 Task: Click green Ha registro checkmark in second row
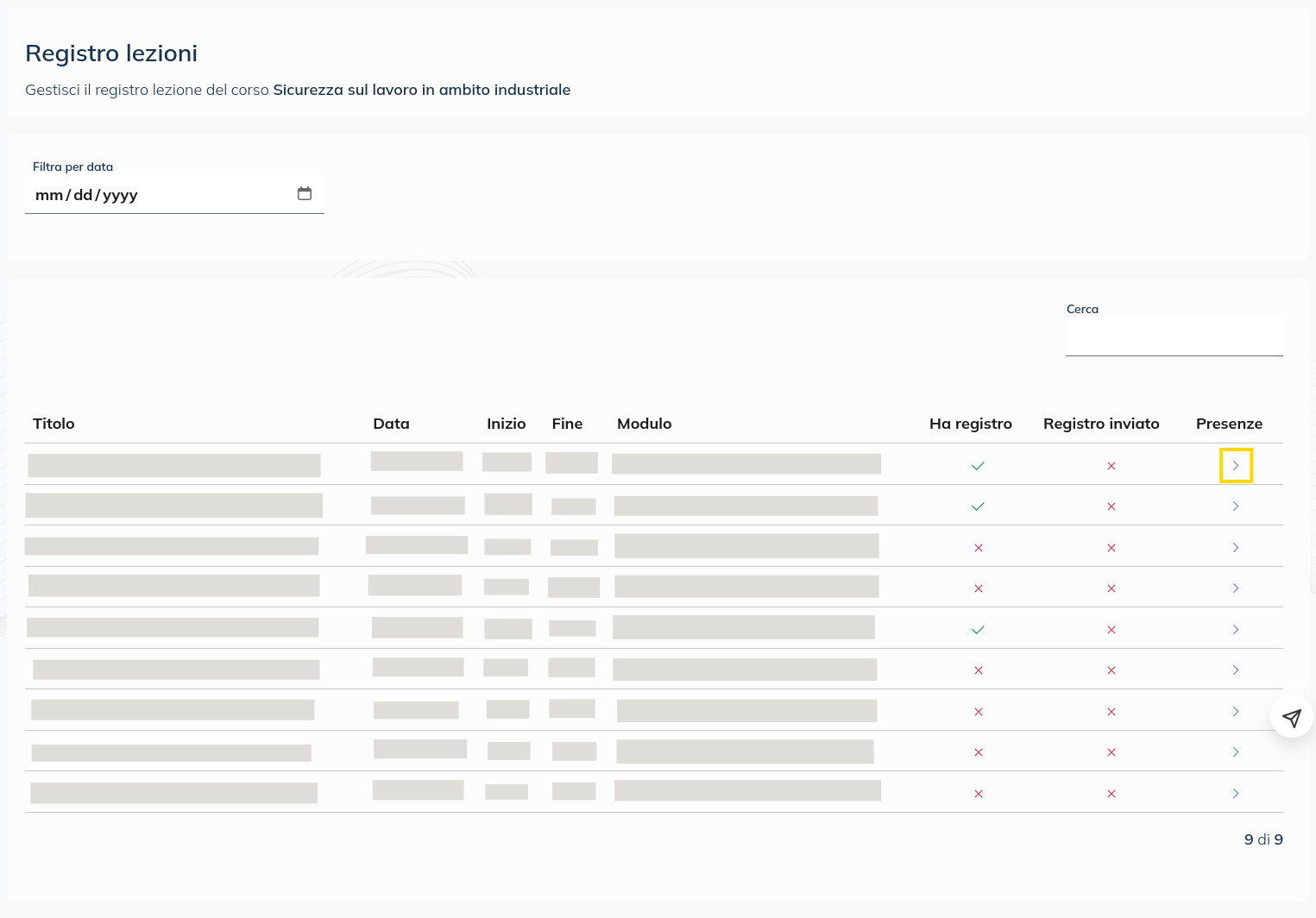pos(978,506)
